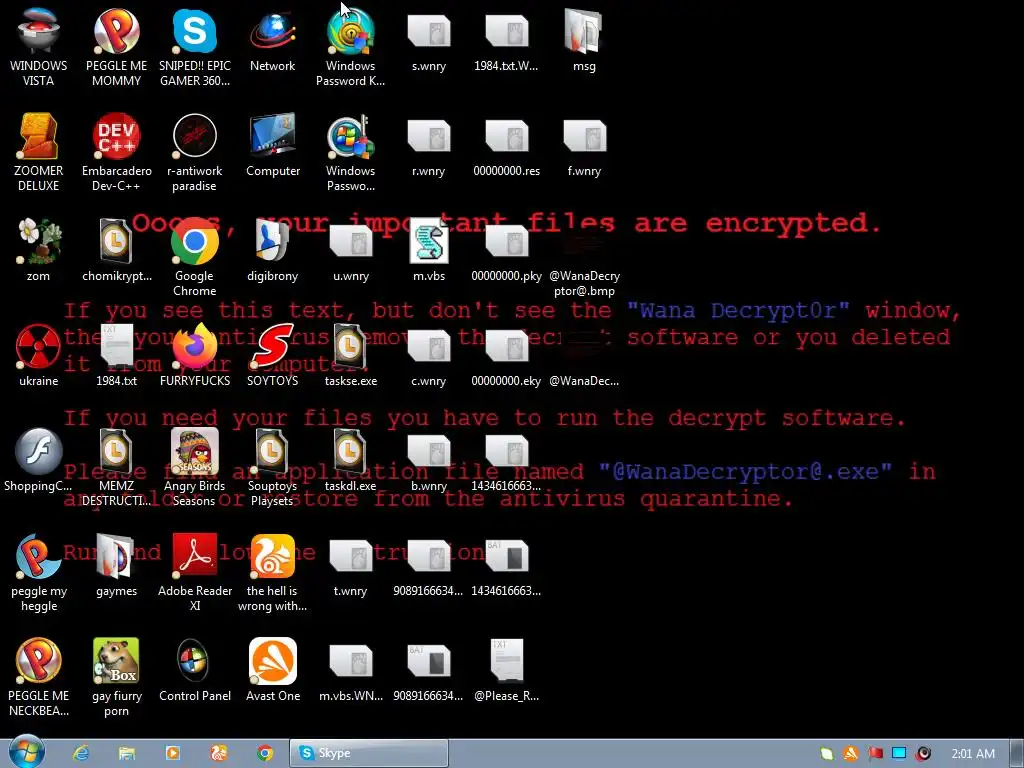Select the @WanaDecryptor@.bmp file
This screenshot has height=768, width=1024.
pos(584,257)
